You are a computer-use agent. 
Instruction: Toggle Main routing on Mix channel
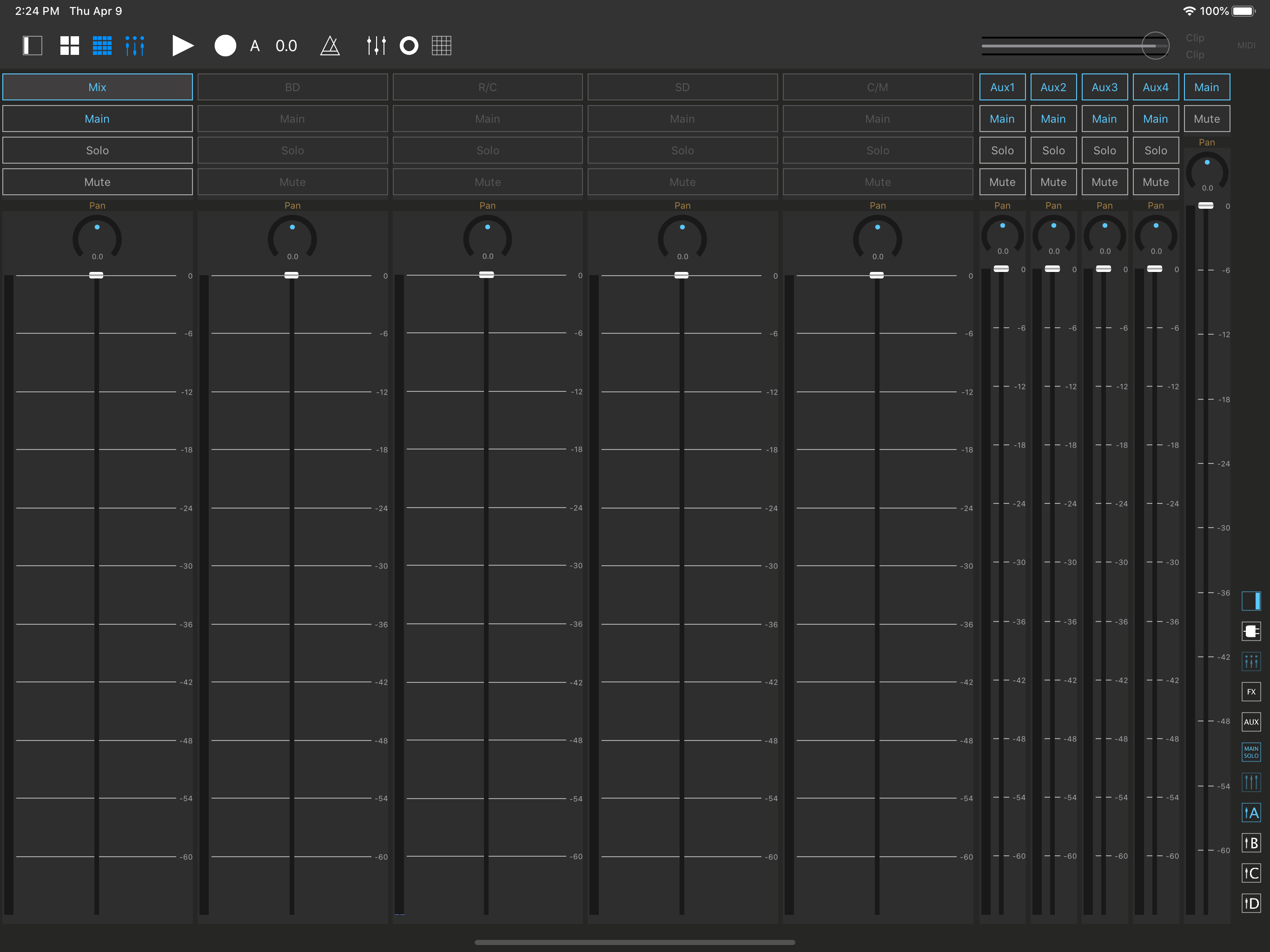point(98,119)
